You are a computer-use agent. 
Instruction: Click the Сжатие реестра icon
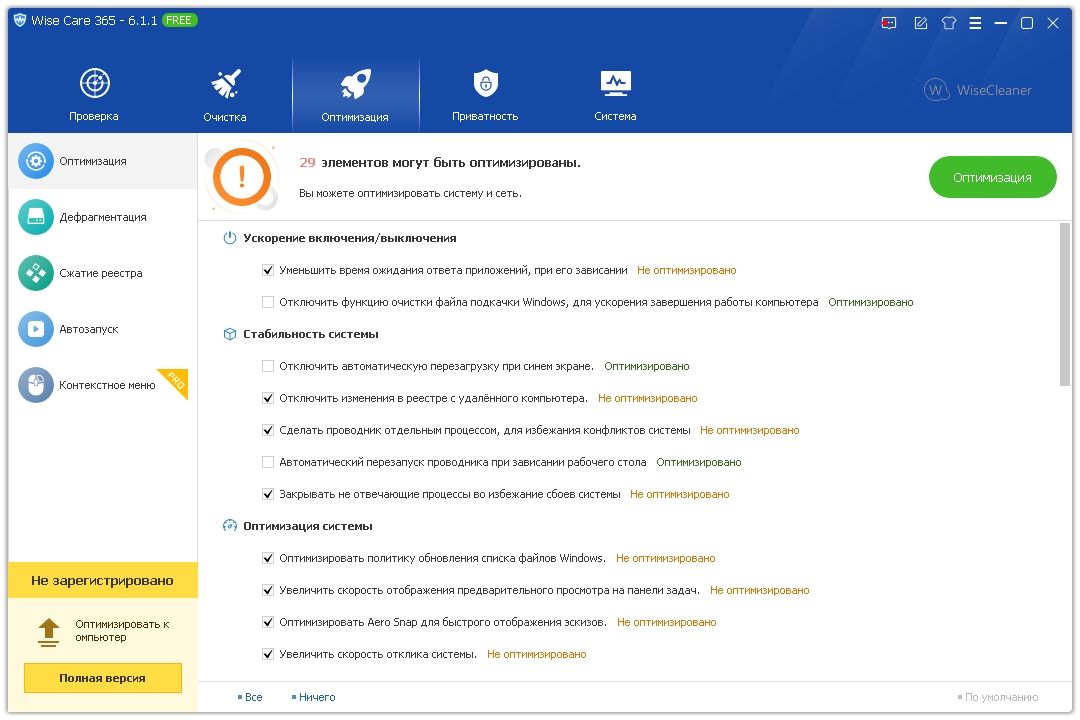tap(36, 273)
